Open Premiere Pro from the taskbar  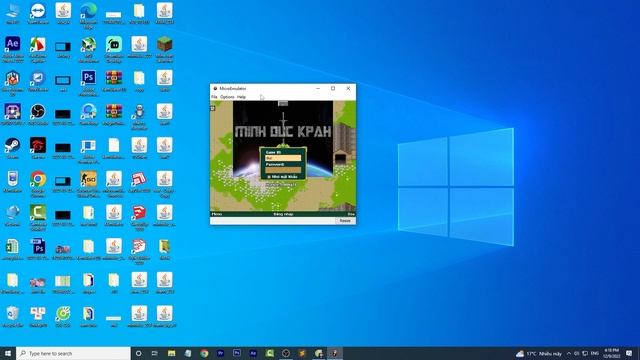click(x=220, y=353)
